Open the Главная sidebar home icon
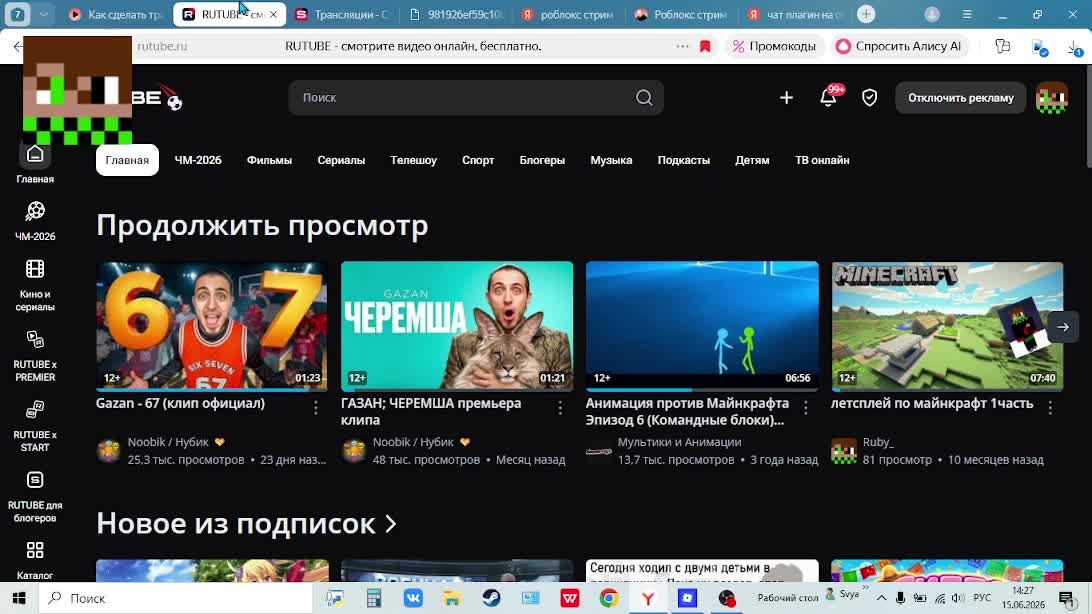The width and height of the screenshot is (1092, 614). pos(35,155)
